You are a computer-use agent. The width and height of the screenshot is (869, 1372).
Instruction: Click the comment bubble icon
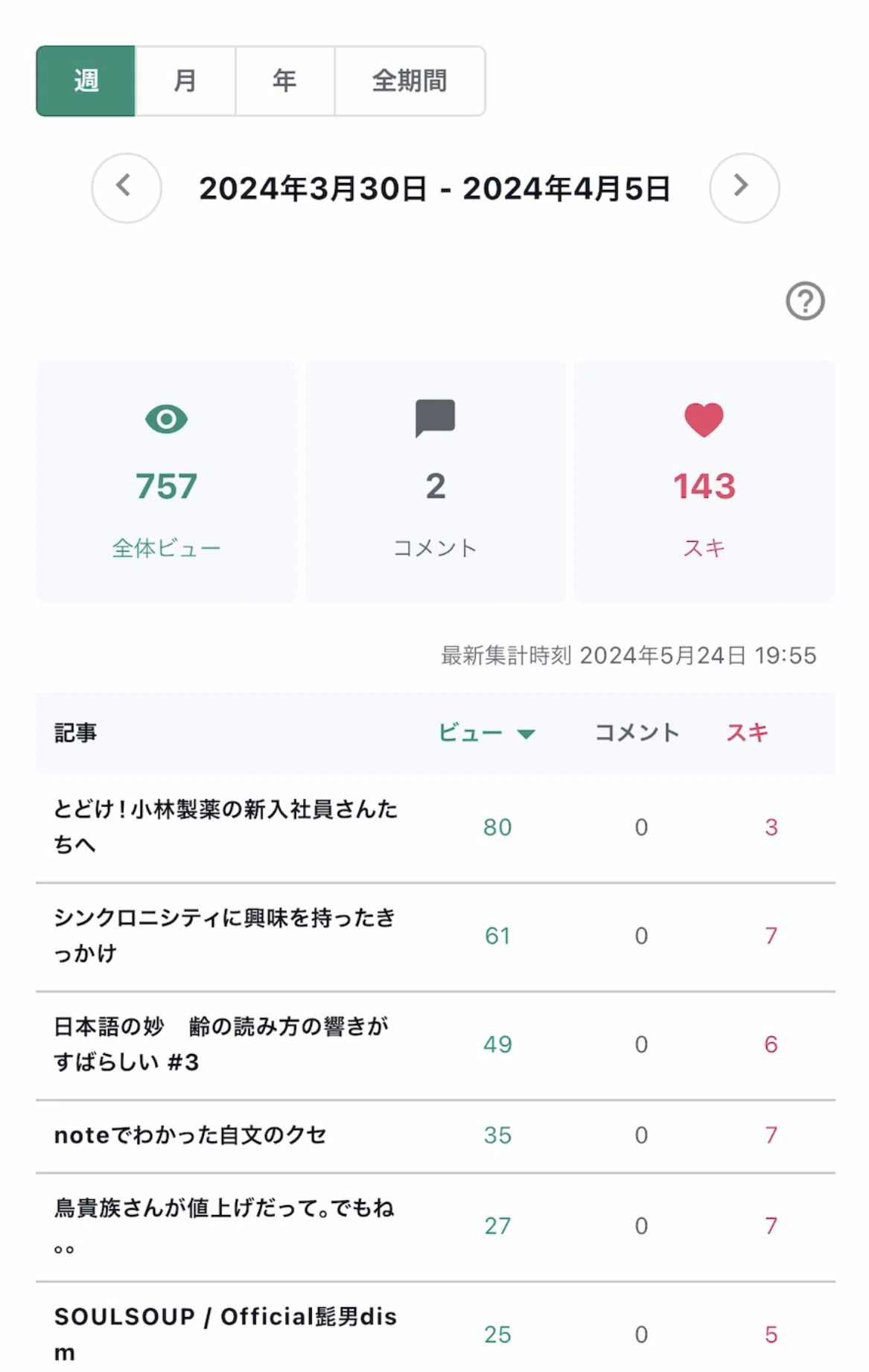point(435,419)
